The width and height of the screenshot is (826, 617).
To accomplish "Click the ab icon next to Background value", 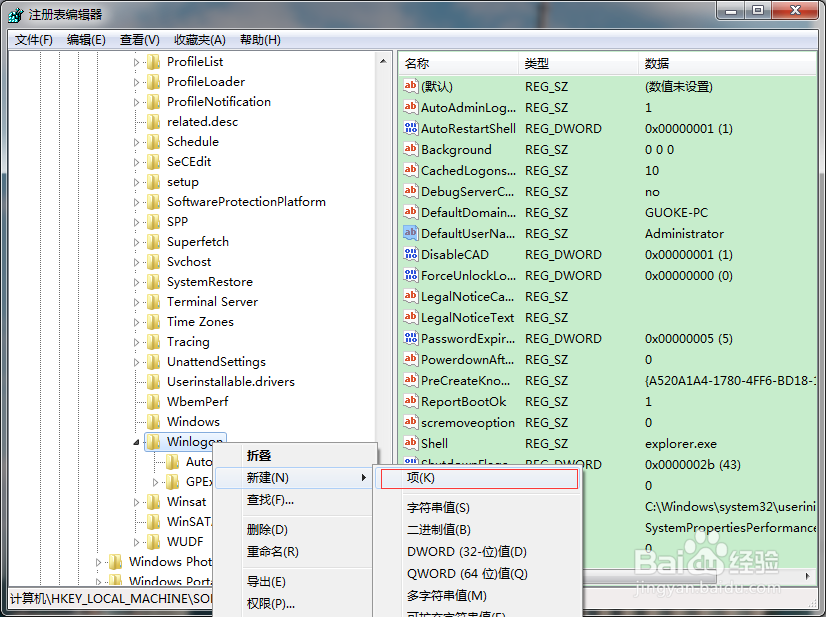I will point(410,149).
